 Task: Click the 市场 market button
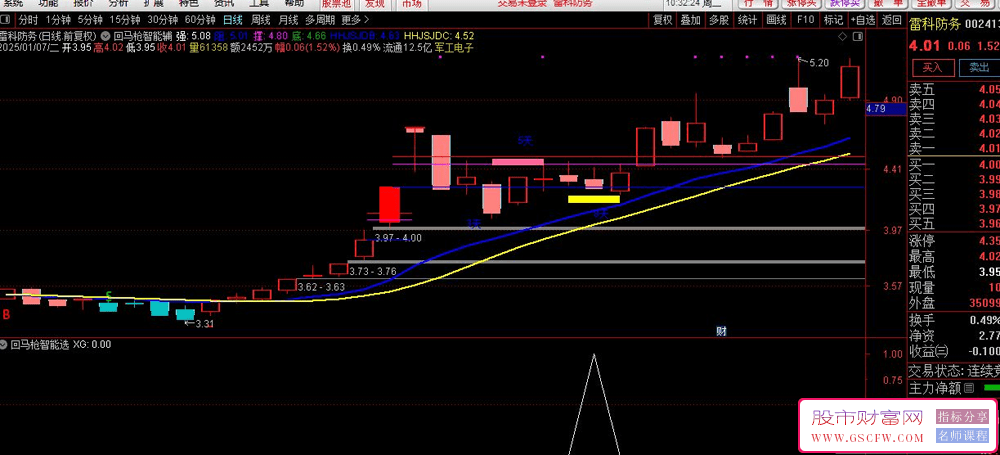pyautogui.click(x=412, y=3)
